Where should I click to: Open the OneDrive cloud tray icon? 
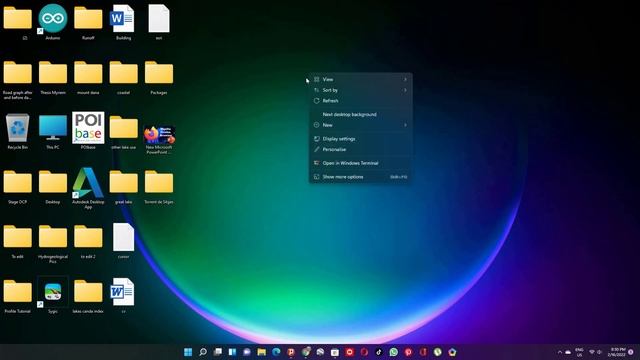click(568, 352)
